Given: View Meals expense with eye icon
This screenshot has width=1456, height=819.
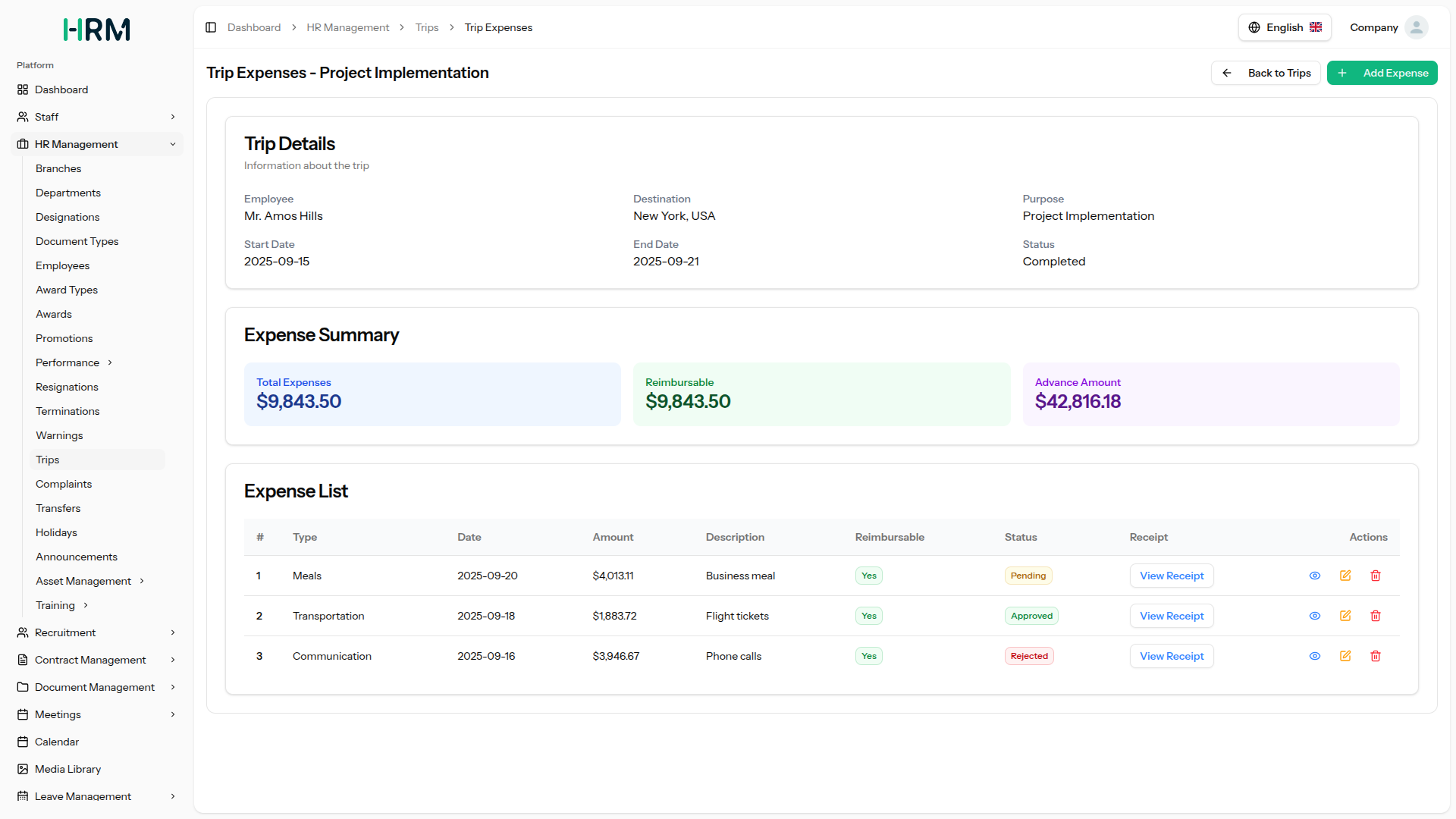Looking at the screenshot, I should [x=1315, y=576].
